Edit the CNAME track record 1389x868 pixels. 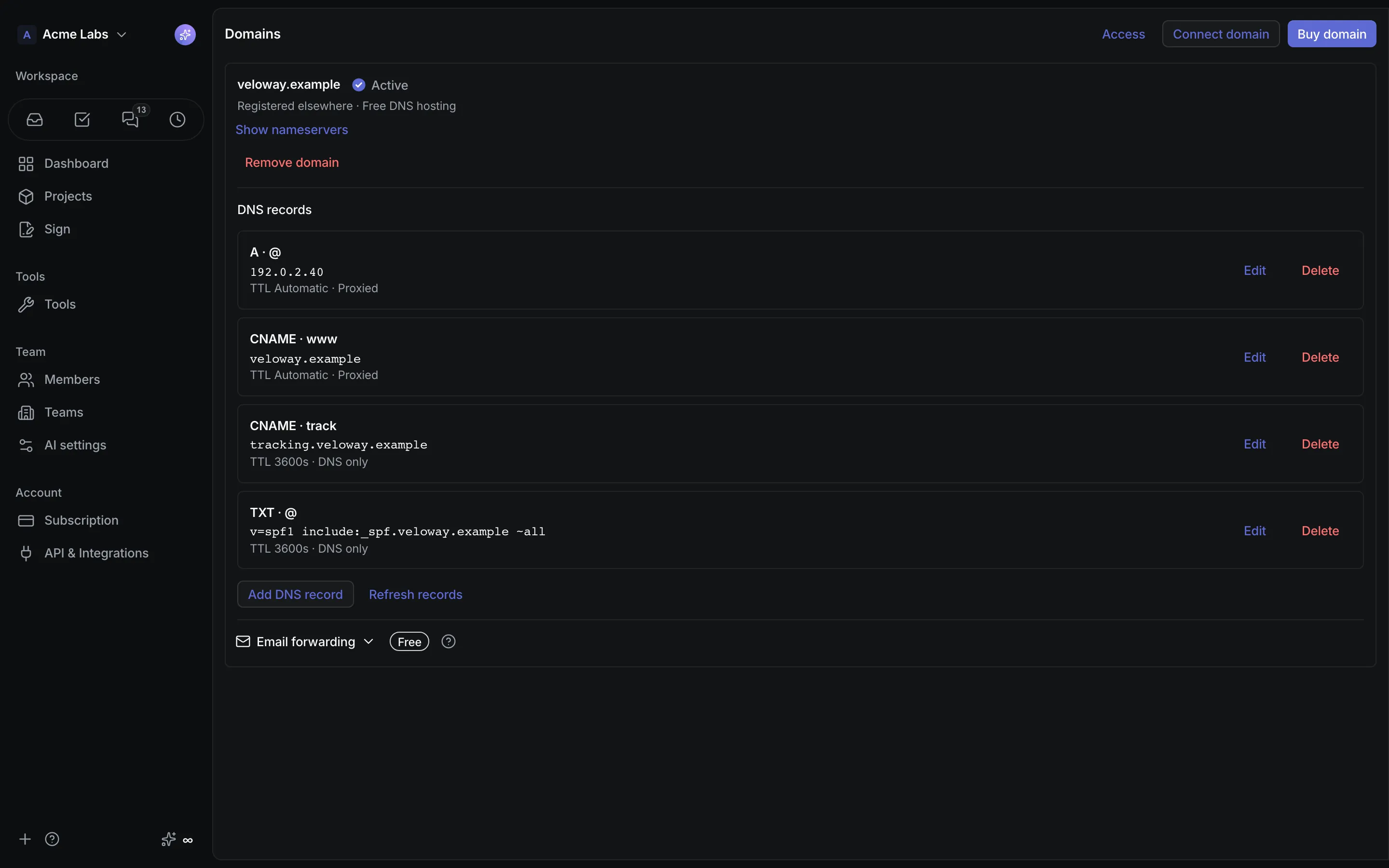(x=1255, y=444)
